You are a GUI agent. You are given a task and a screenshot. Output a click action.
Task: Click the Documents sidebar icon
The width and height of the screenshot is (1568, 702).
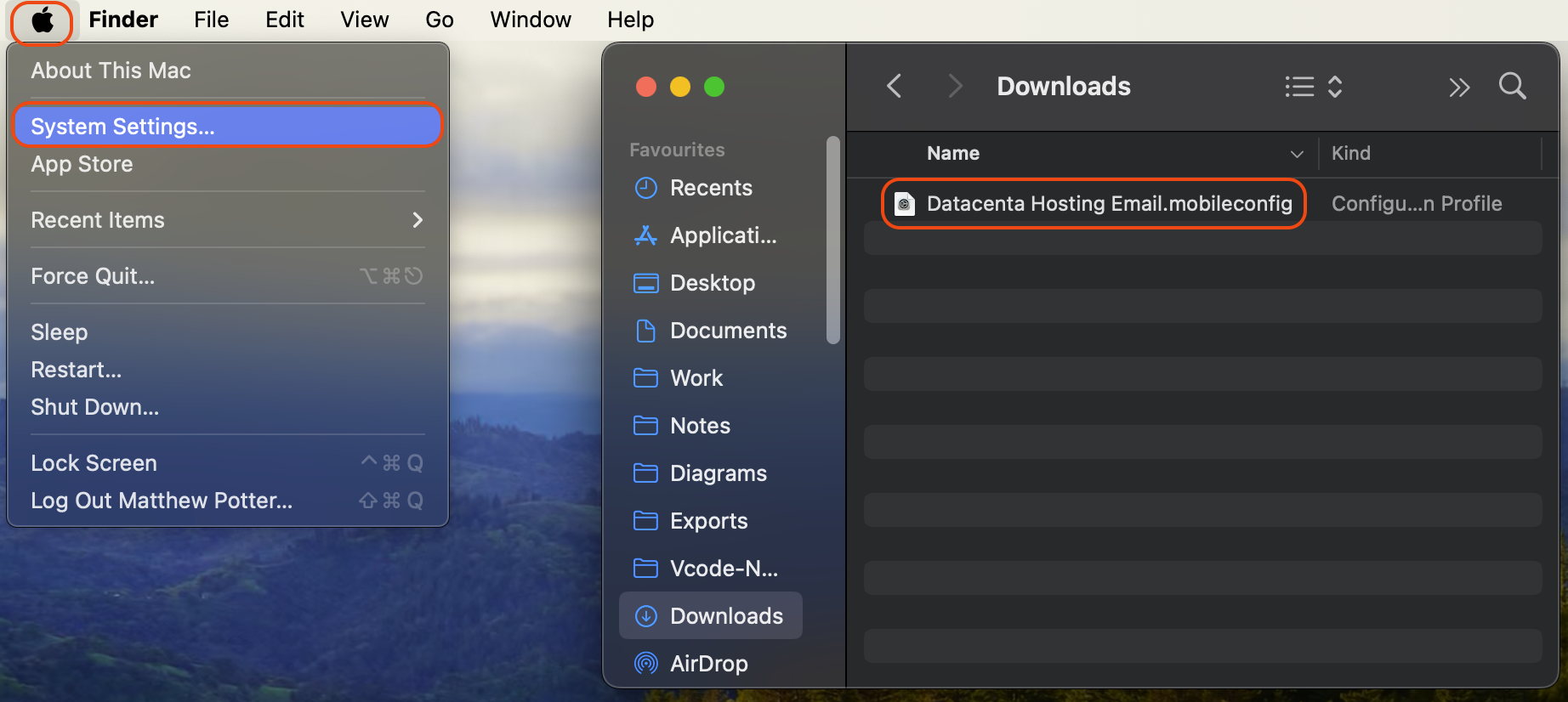646,331
